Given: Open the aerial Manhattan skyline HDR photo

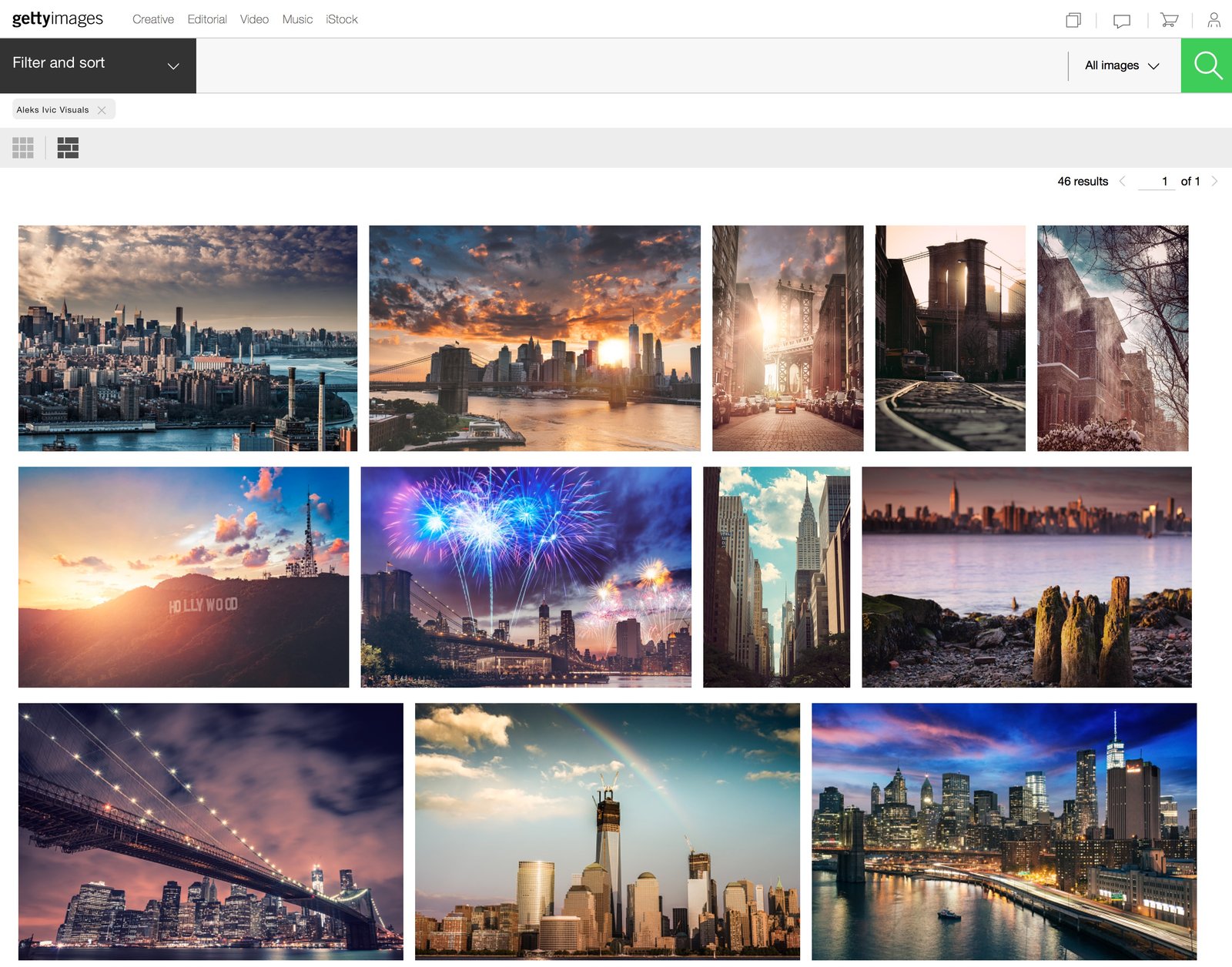Looking at the screenshot, I should point(188,338).
